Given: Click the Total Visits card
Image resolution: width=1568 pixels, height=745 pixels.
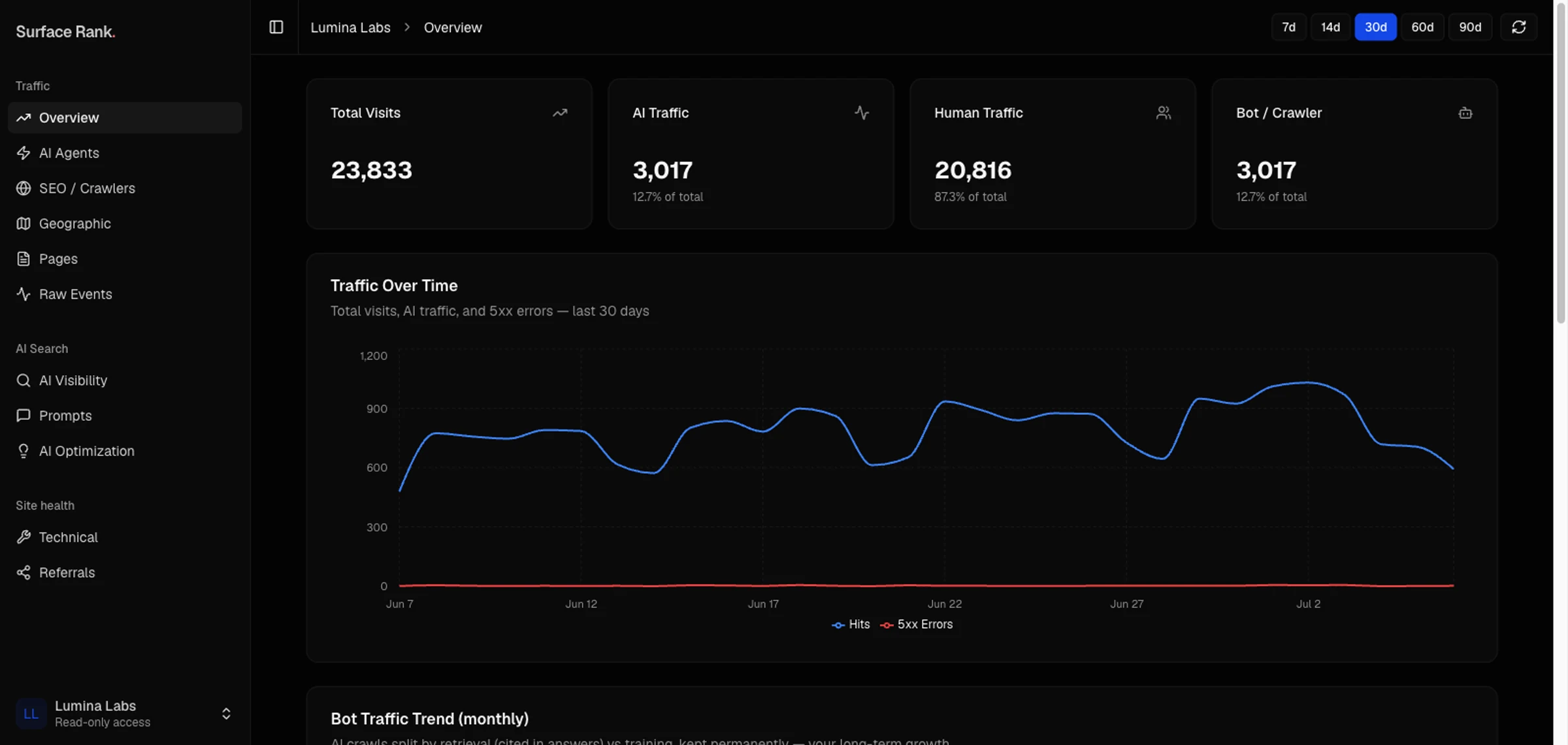Looking at the screenshot, I should click(449, 154).
